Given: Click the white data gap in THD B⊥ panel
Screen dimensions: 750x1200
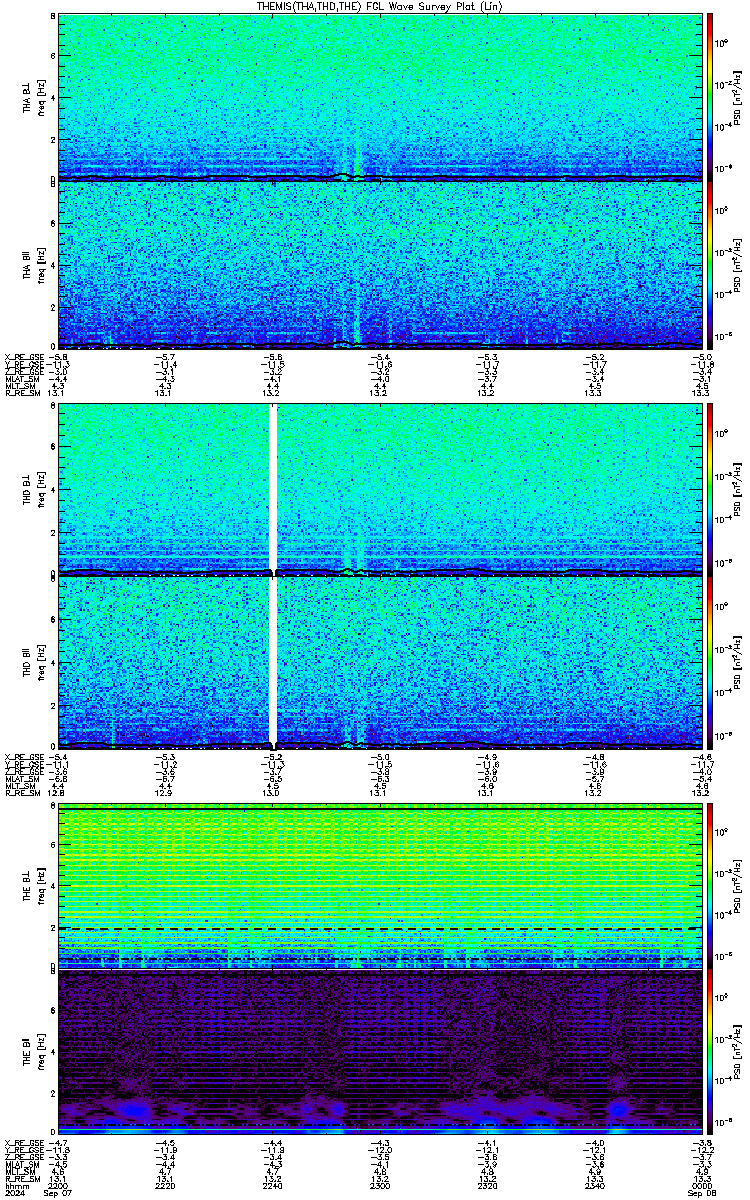Looking at the screenshot, I should (273, 490).
